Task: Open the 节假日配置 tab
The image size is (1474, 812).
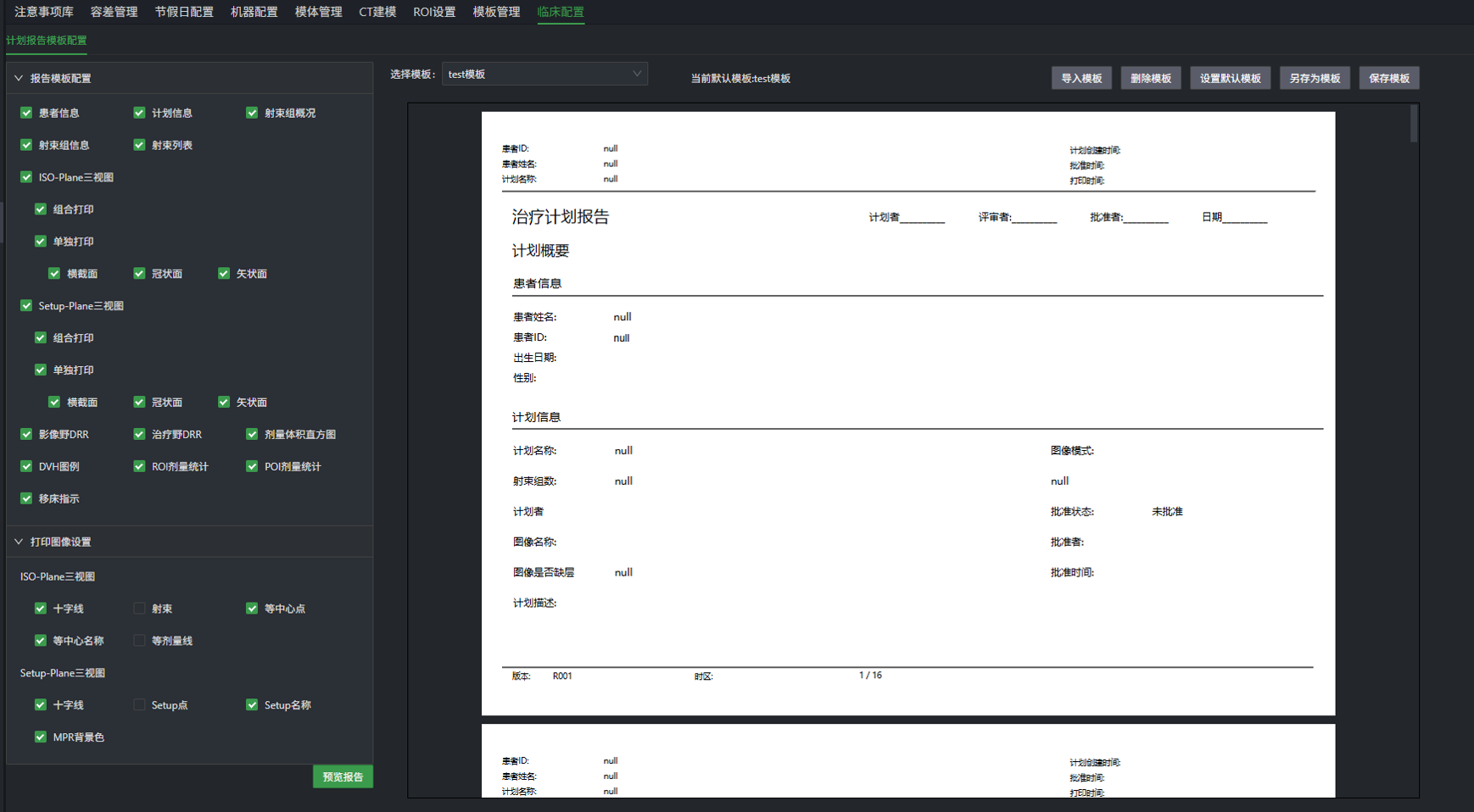Action: (x=184, y=12)
